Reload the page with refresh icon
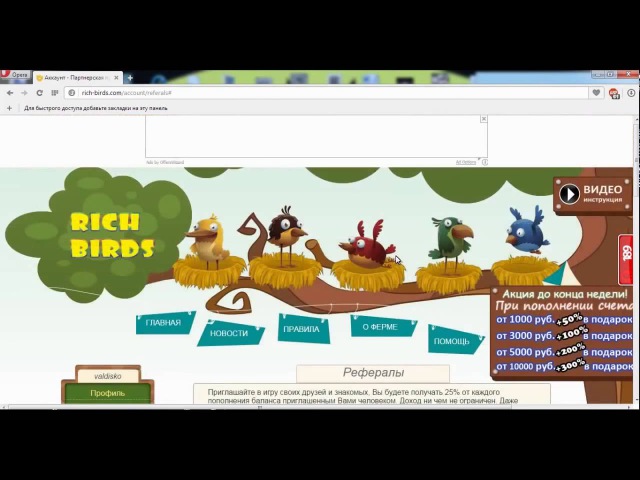This screenshot has height=480, width=640. [x=40, y=93]
